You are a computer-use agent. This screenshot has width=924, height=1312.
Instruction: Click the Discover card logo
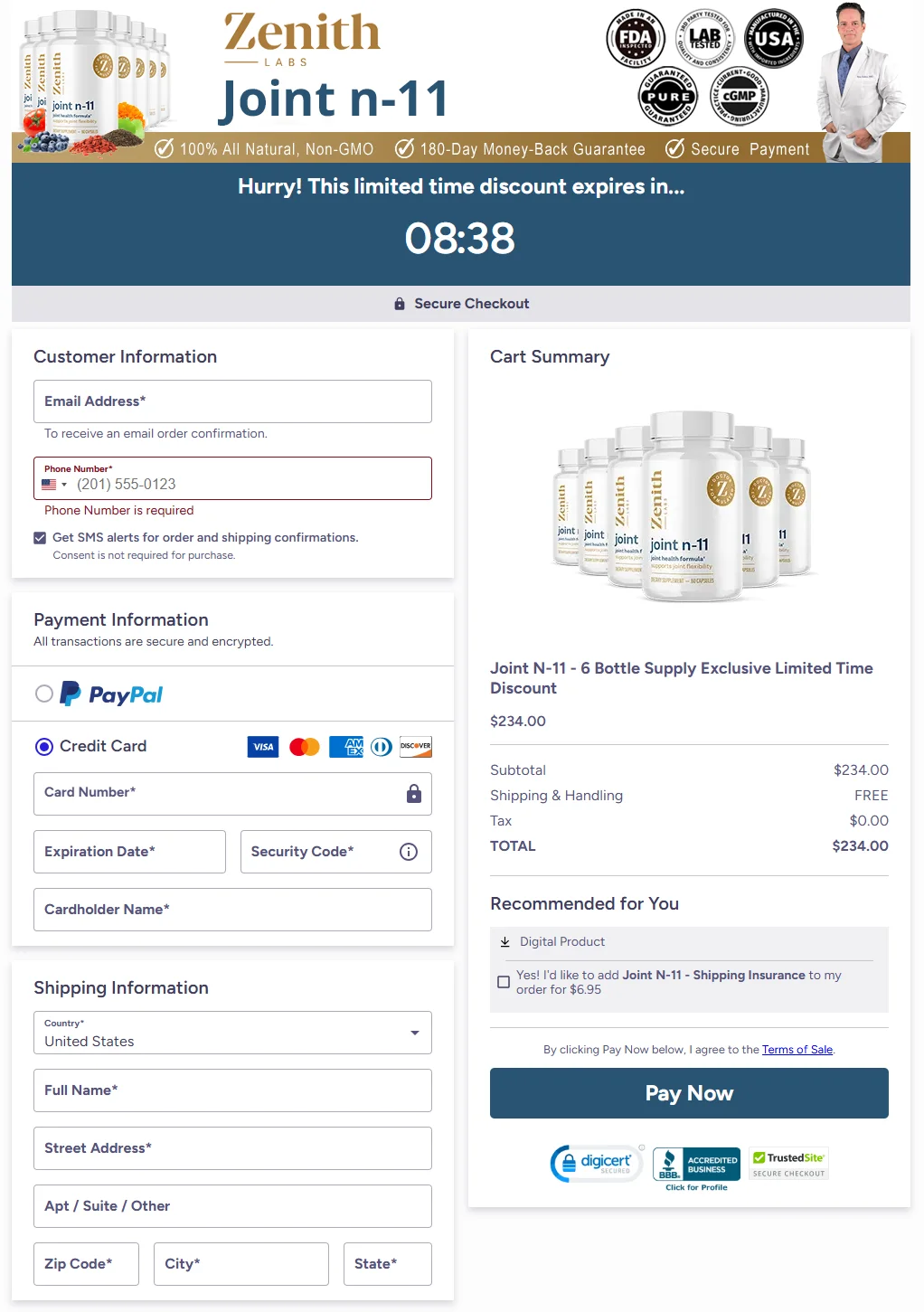click(416, 747)
